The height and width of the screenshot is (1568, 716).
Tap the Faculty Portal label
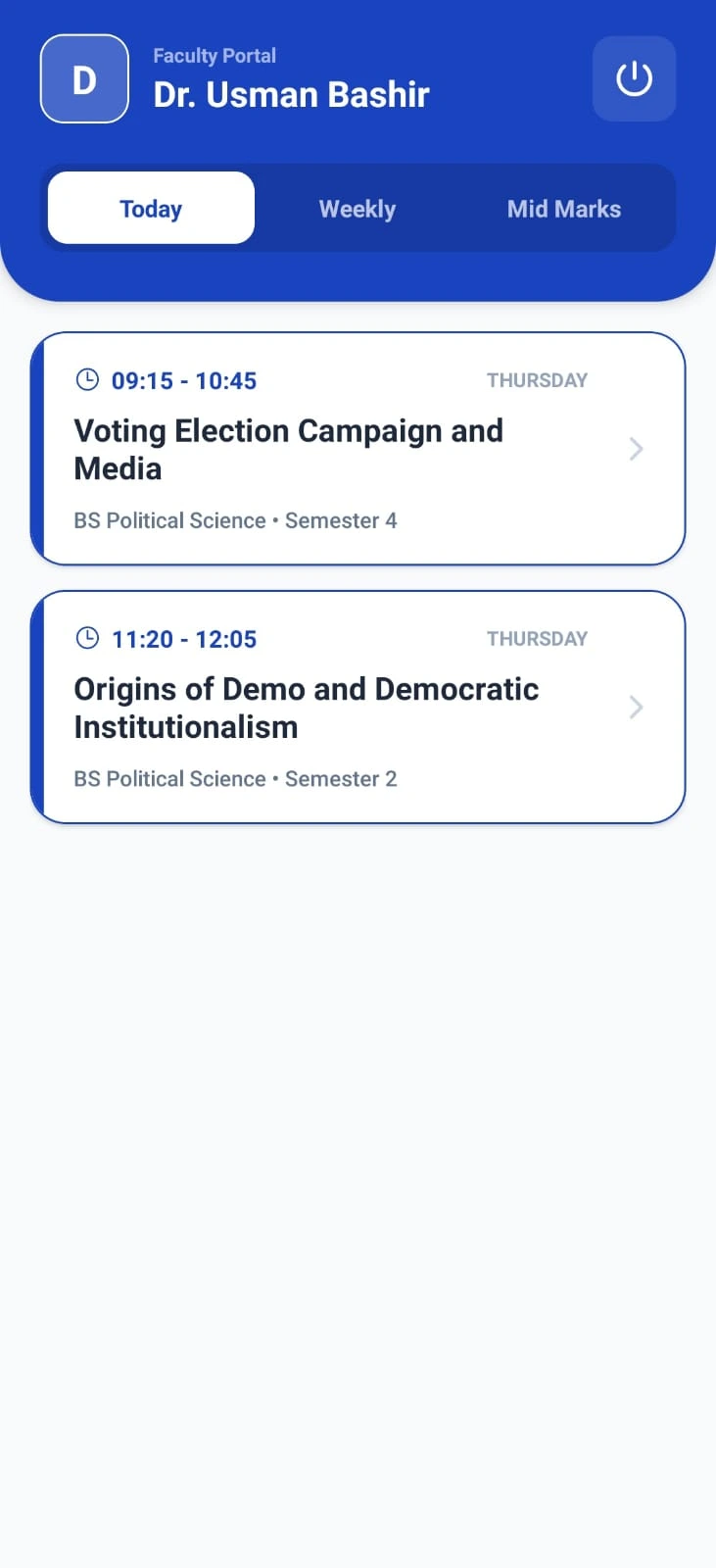(215, 56)
